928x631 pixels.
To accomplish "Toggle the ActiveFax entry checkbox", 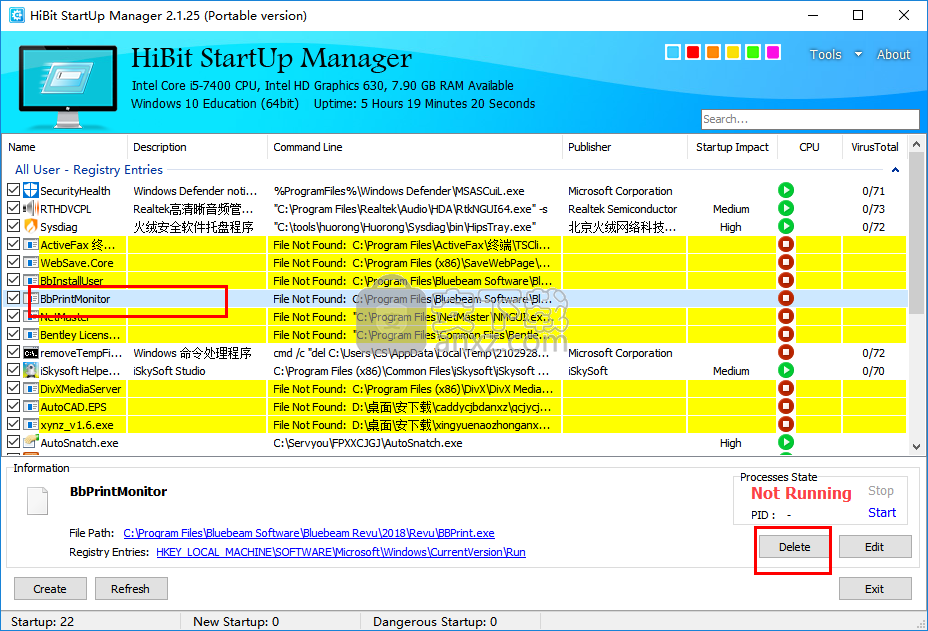I will 14,244.
